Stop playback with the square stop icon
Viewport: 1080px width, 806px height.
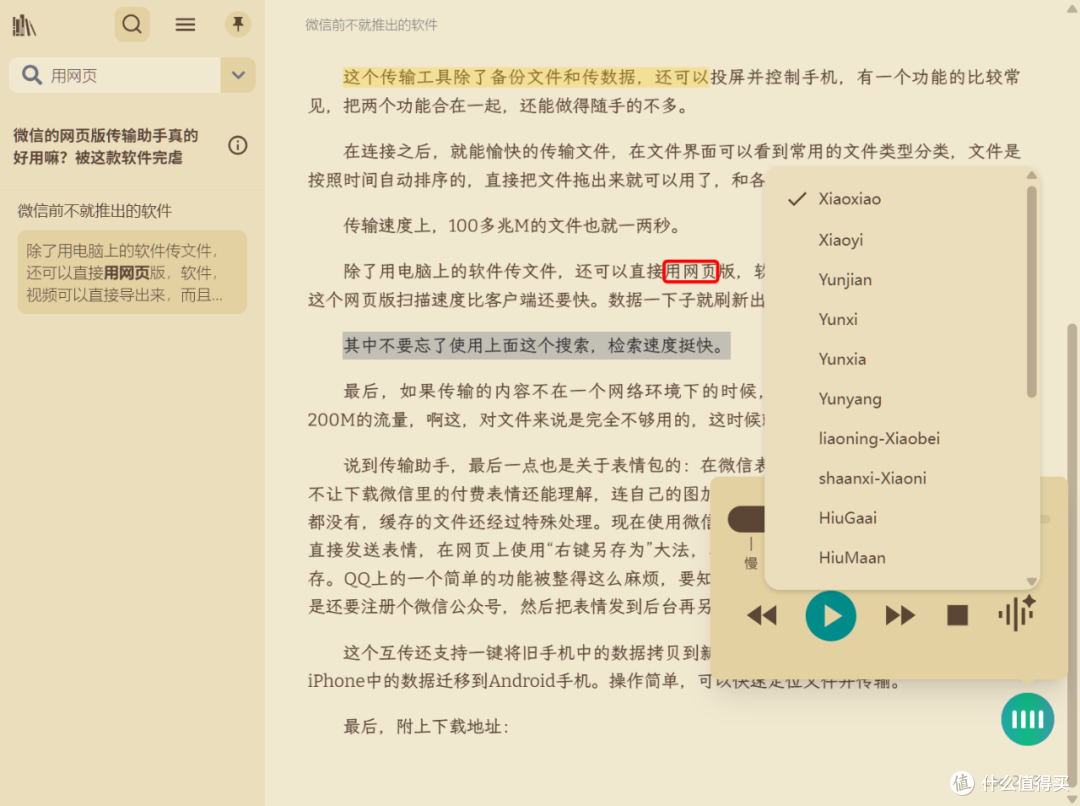point(956,615)
